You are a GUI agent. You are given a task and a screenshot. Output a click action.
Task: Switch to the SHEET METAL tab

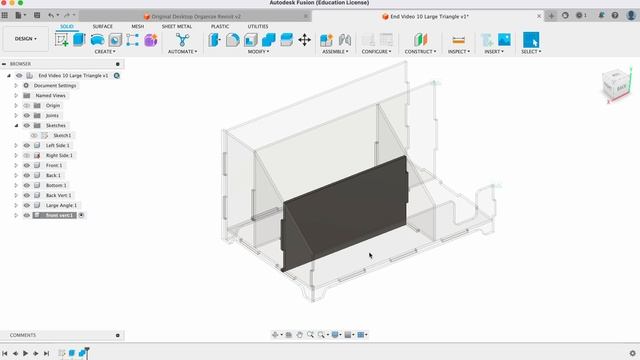tap(177, 27)
